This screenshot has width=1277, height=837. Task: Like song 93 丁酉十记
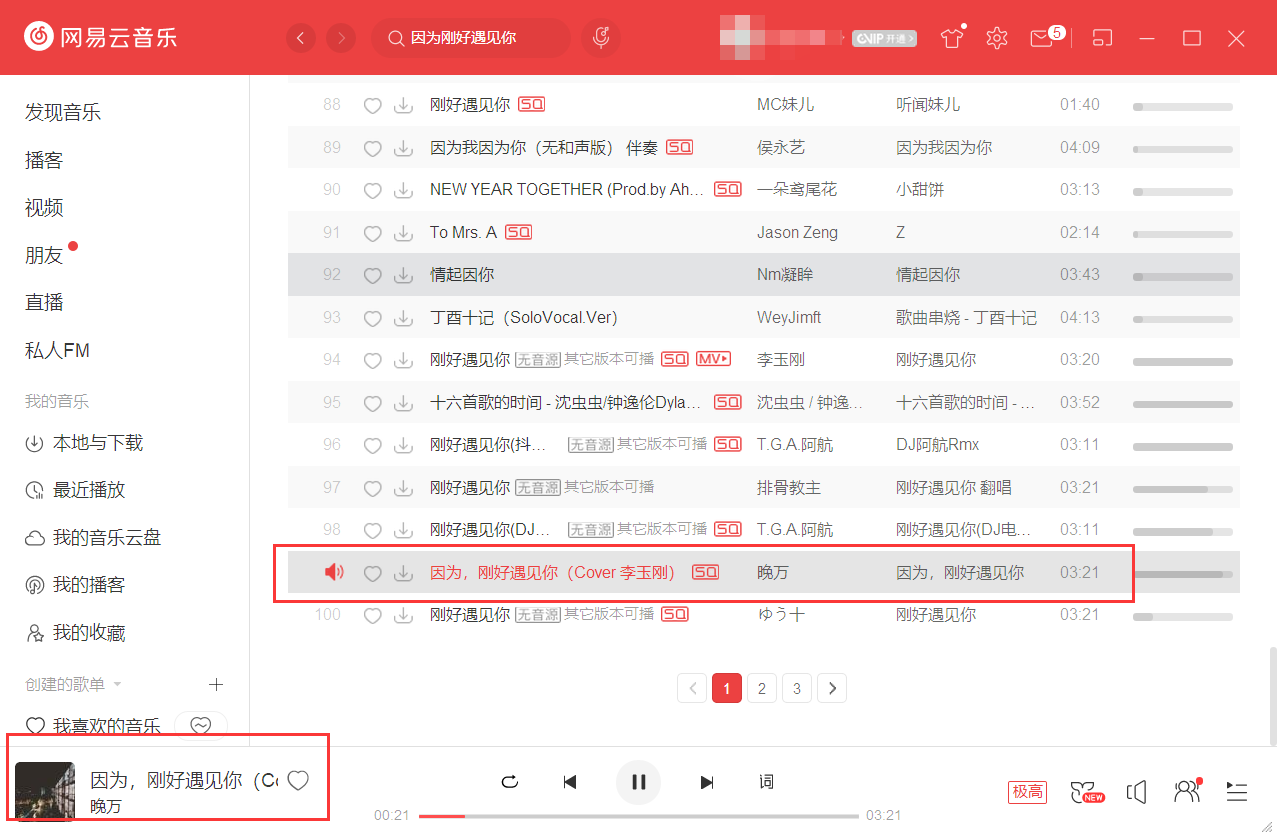click(x=372, y=318)
